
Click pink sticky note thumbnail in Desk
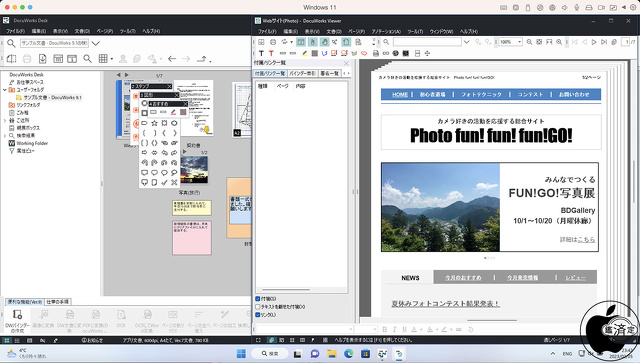point(192,238)
